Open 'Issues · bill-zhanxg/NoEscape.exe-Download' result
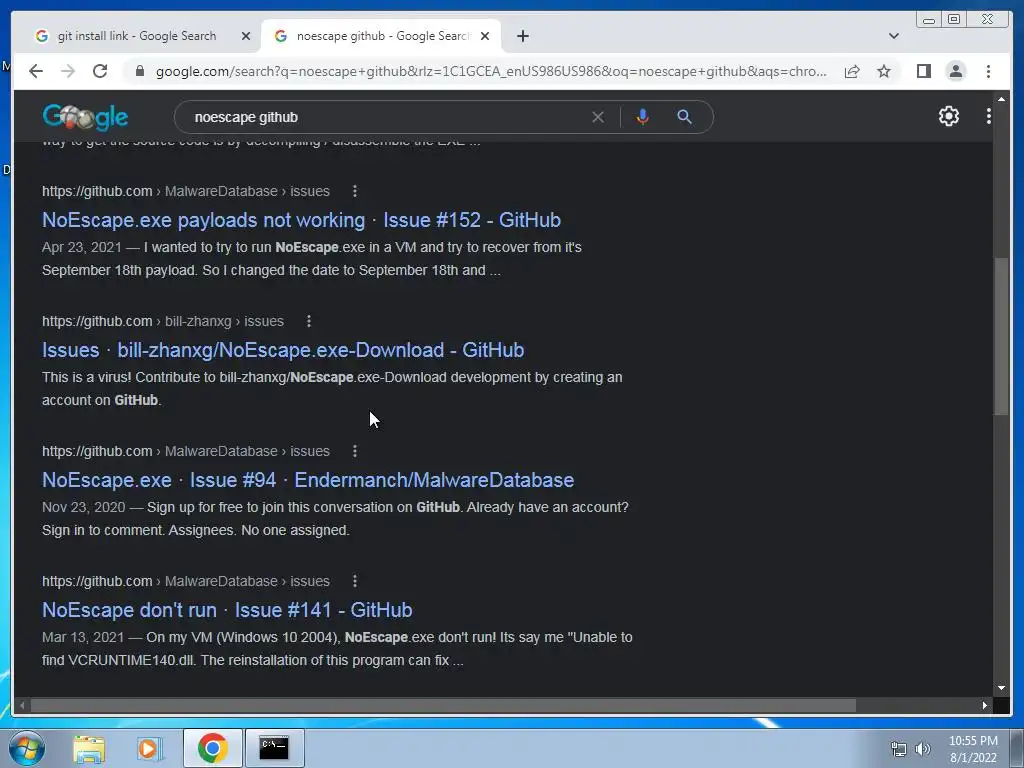1024x768 pixels. point(283,350)
